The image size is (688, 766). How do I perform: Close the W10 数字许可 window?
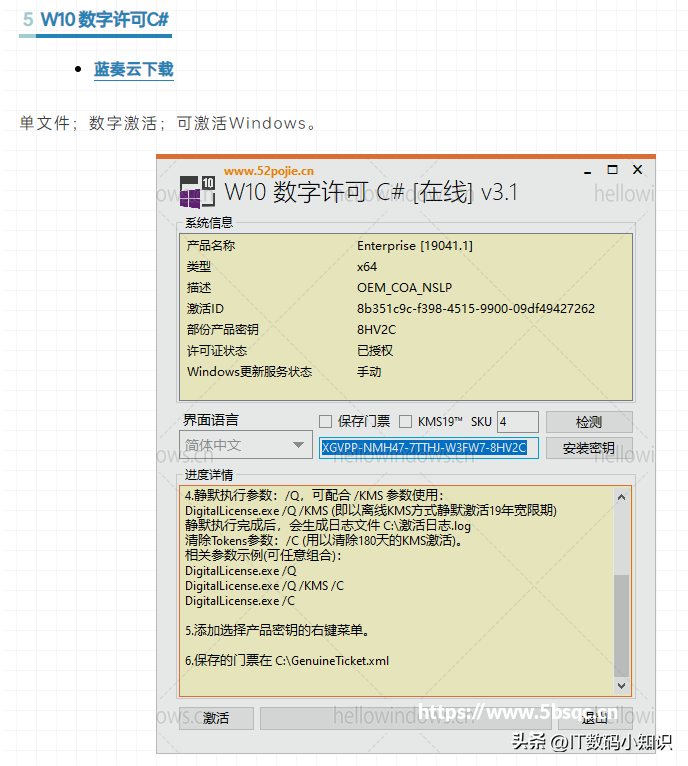click(637, 170)
